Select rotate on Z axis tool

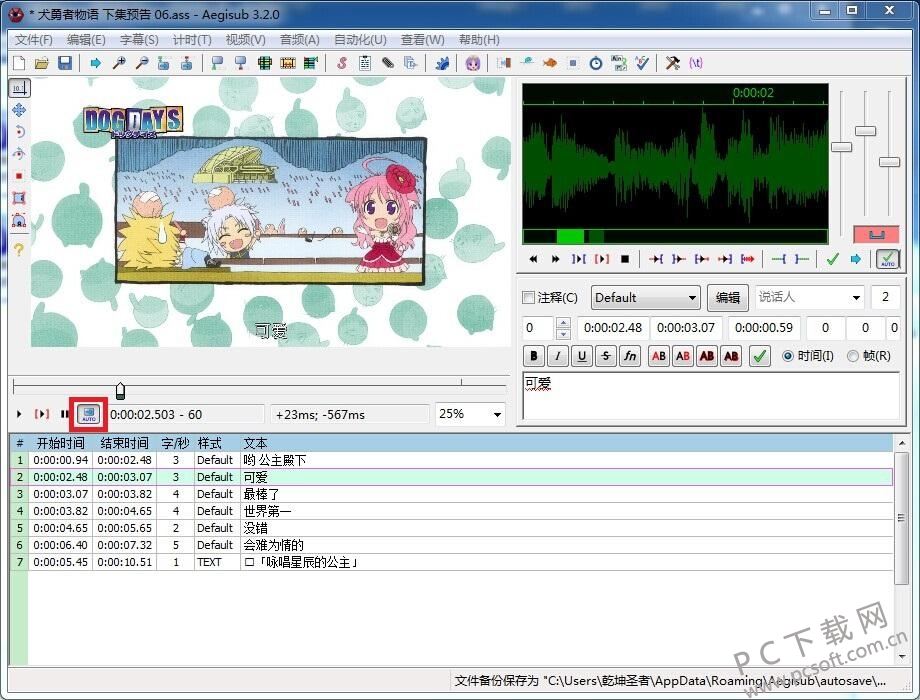point(19,131)
